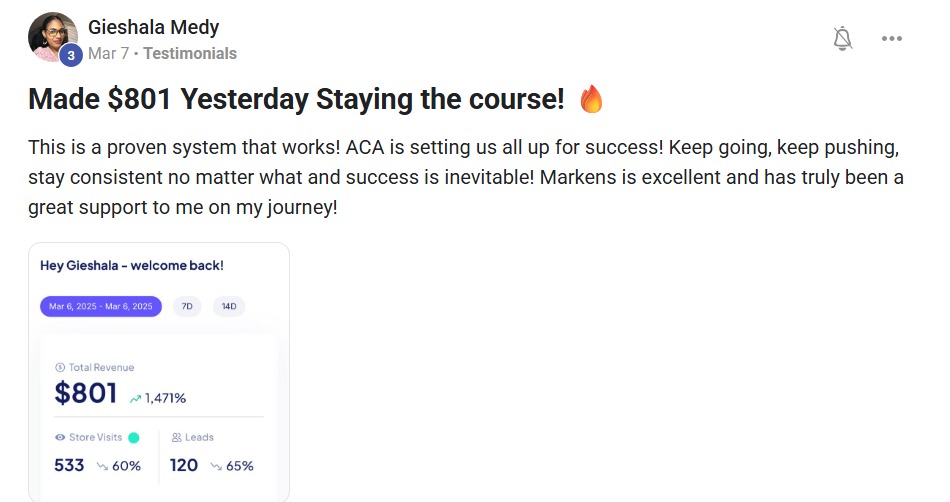Click Gieshala Medy's profile avatar

click(52, 37)
